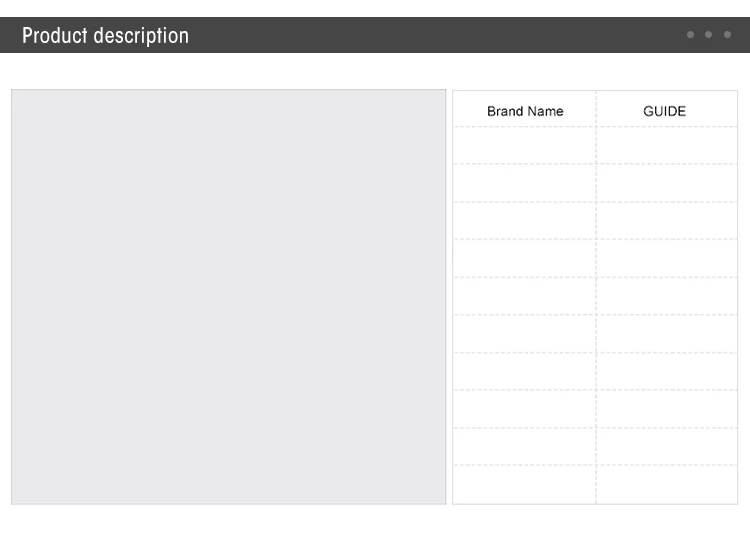
Task: Select the first empty cell below GUIDE
Action: click(x=665, y=146)
